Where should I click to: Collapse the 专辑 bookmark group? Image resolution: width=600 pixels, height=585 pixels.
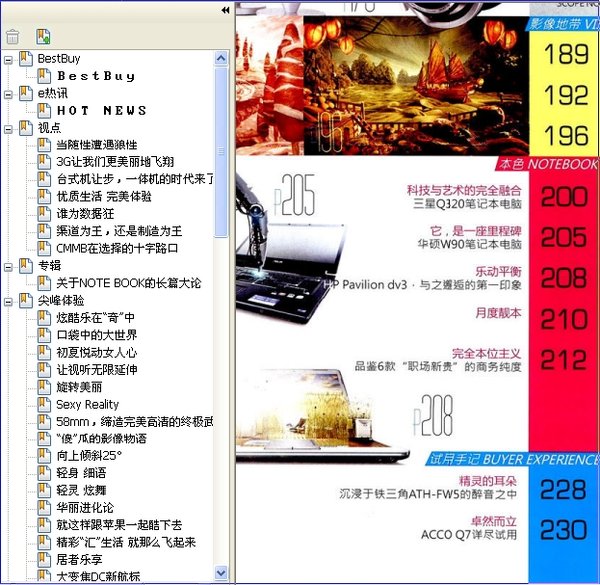pos(8,267)
